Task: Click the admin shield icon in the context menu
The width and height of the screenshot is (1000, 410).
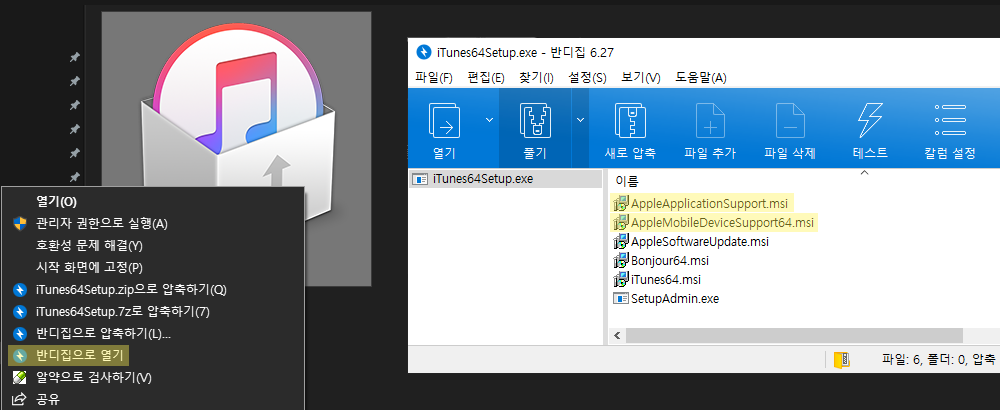Action: 20,223
